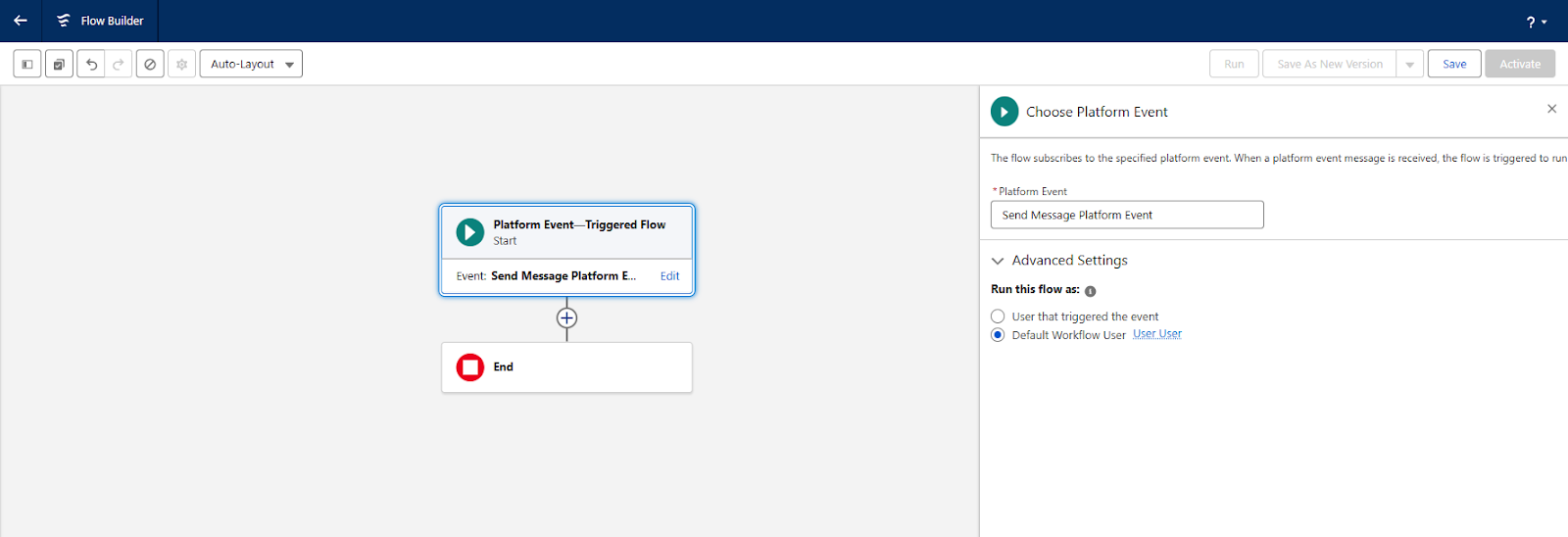Undo the last change
This screenshot has height=537, width=1568.
click(91, 65)
